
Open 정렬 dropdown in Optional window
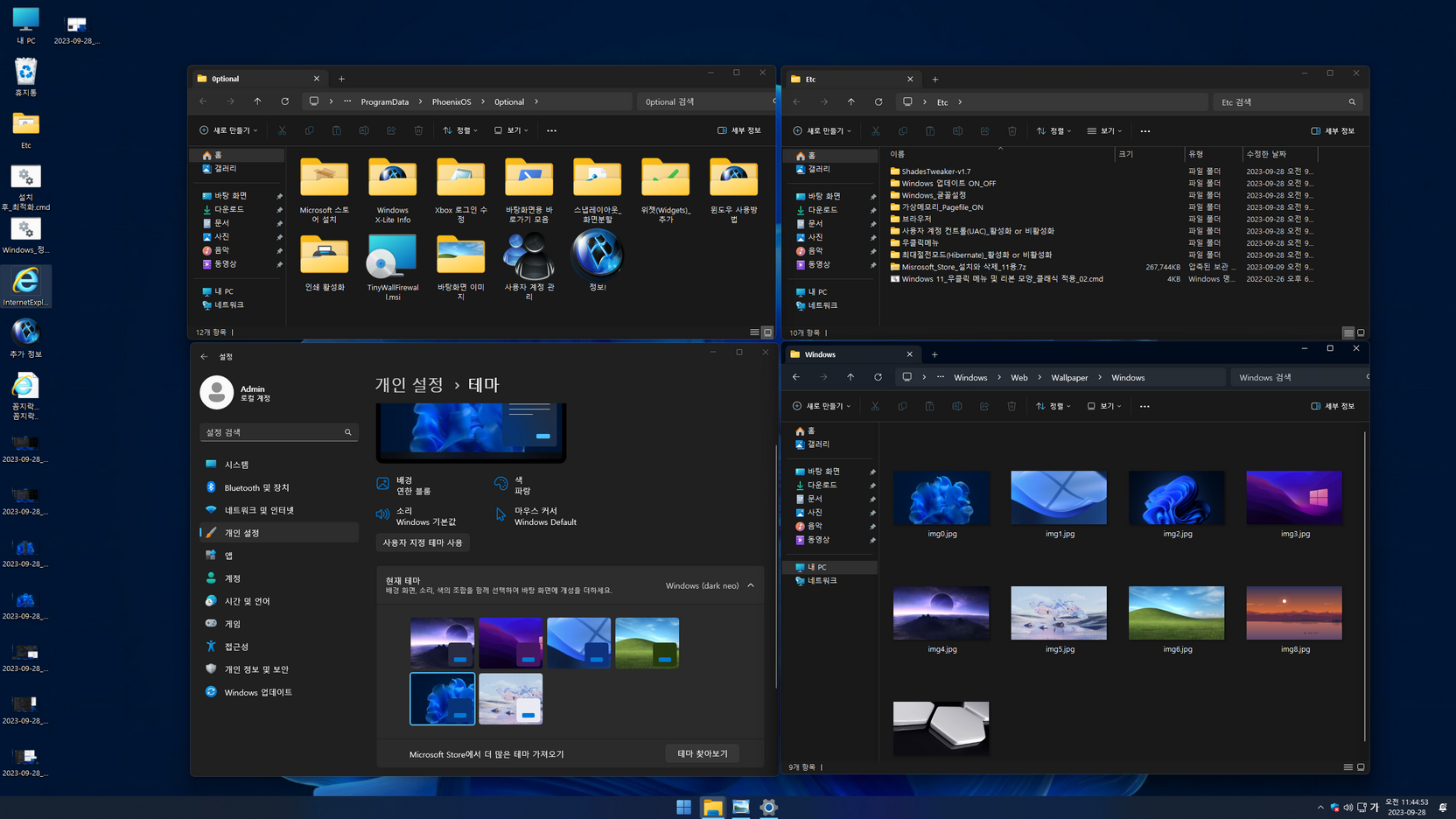pos(460,130)
